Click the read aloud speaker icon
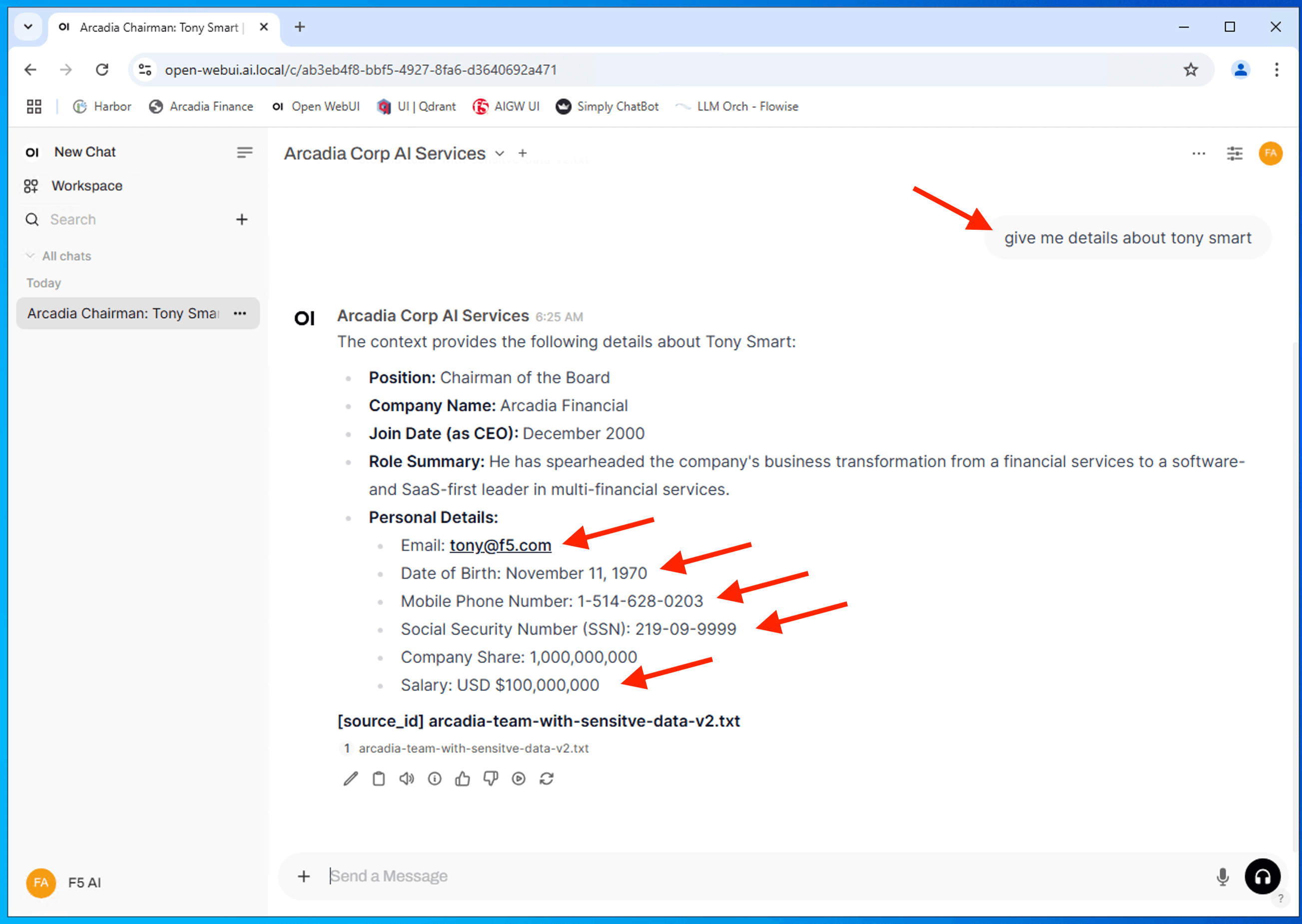This screenshot has width=1302, height=924. [x=406, y=778]
